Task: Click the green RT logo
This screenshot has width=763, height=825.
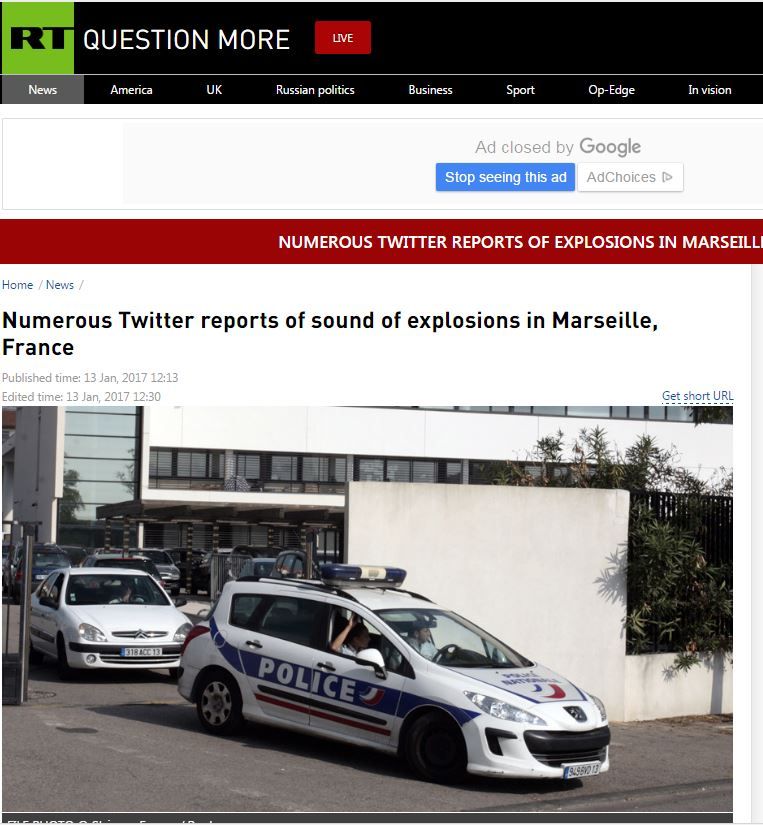Action: tap(37, 38)
